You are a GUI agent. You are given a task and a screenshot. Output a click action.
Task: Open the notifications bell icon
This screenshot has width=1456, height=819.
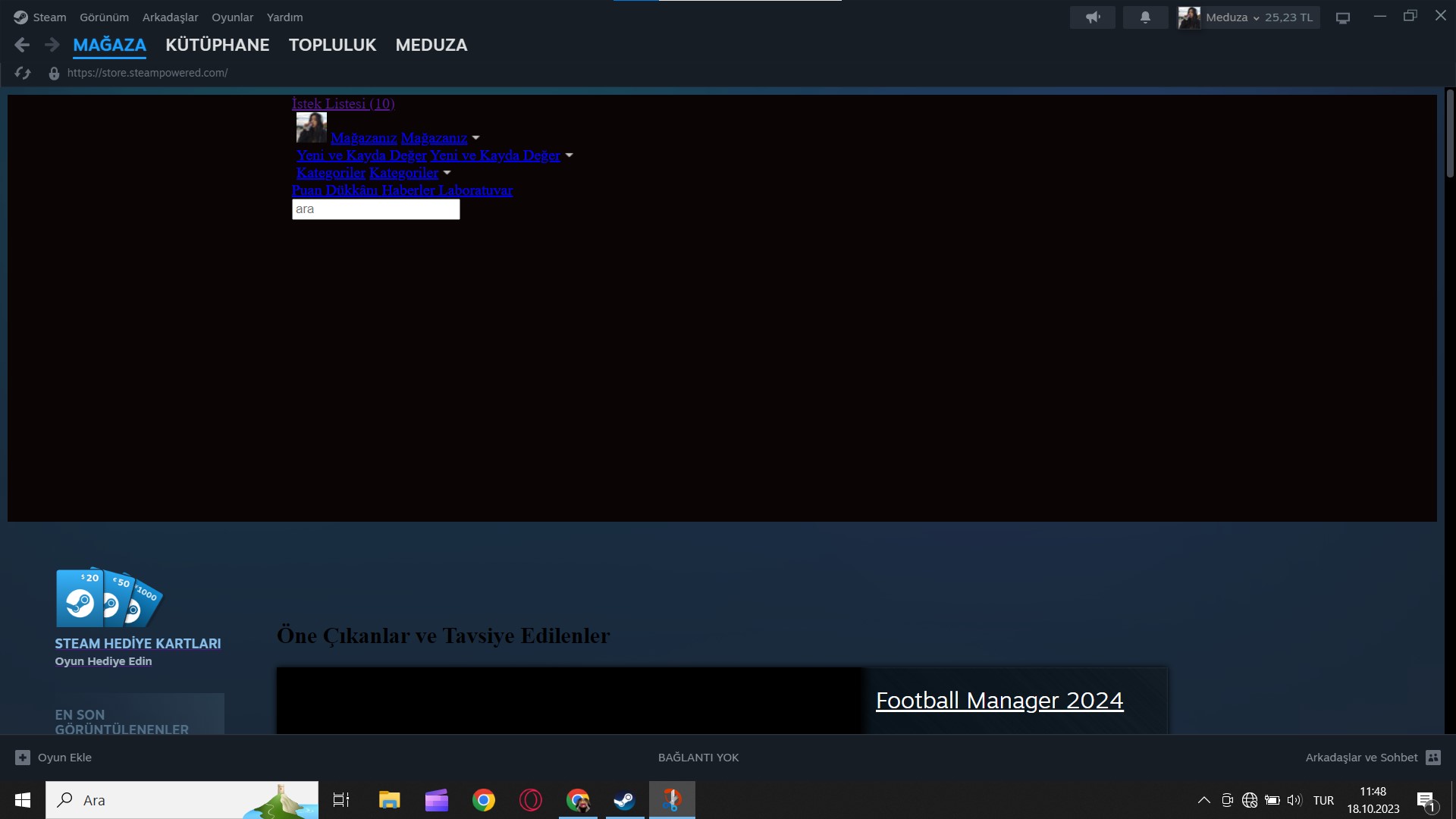pyautogui.click(x=1145, y=17)
